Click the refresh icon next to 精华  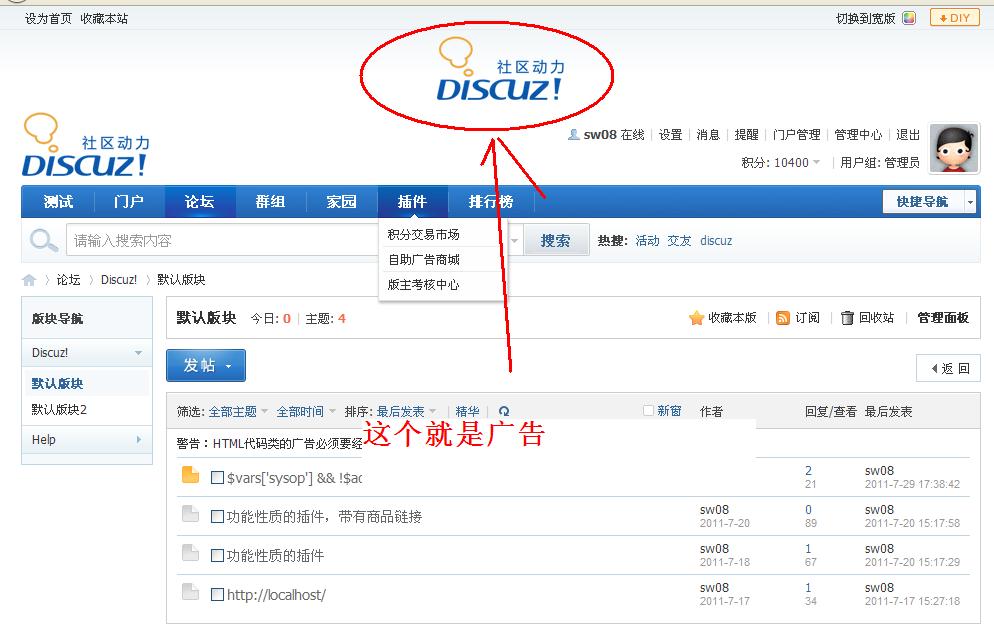[502, 411]
